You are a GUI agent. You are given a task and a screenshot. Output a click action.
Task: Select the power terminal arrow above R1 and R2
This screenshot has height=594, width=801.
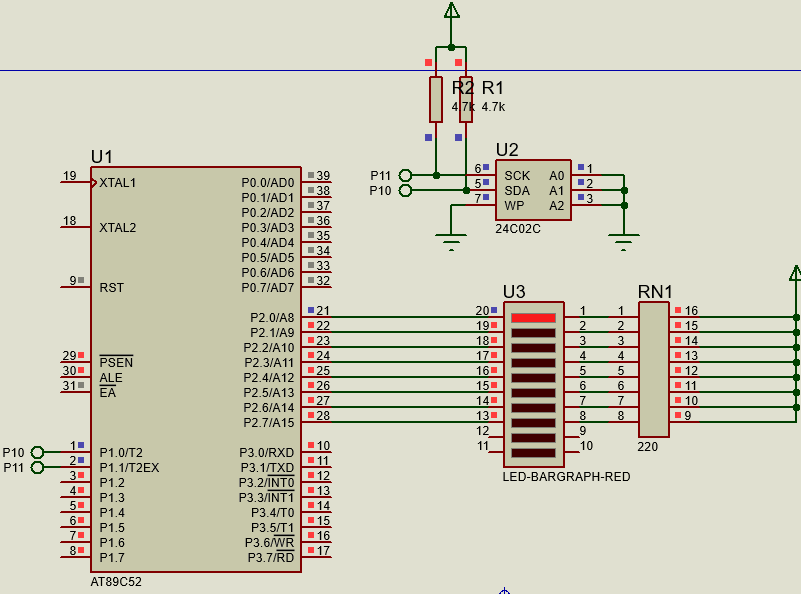451,11
